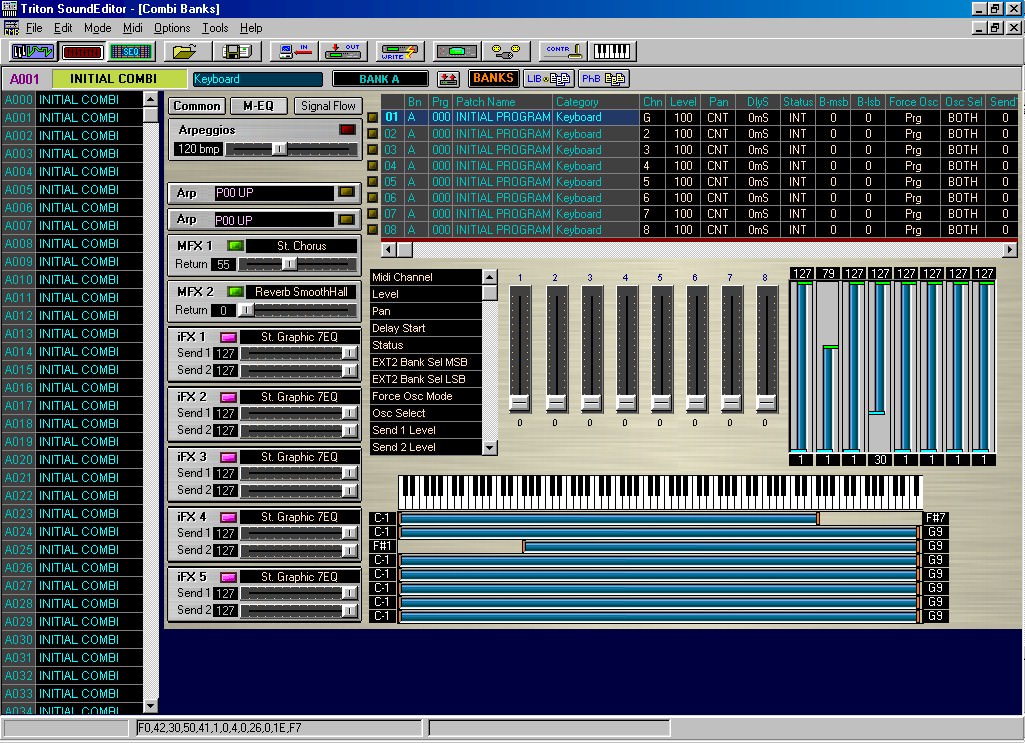Screen dimensions: 1025x743
Task: Open the File menu
Action: pos(34,28)
